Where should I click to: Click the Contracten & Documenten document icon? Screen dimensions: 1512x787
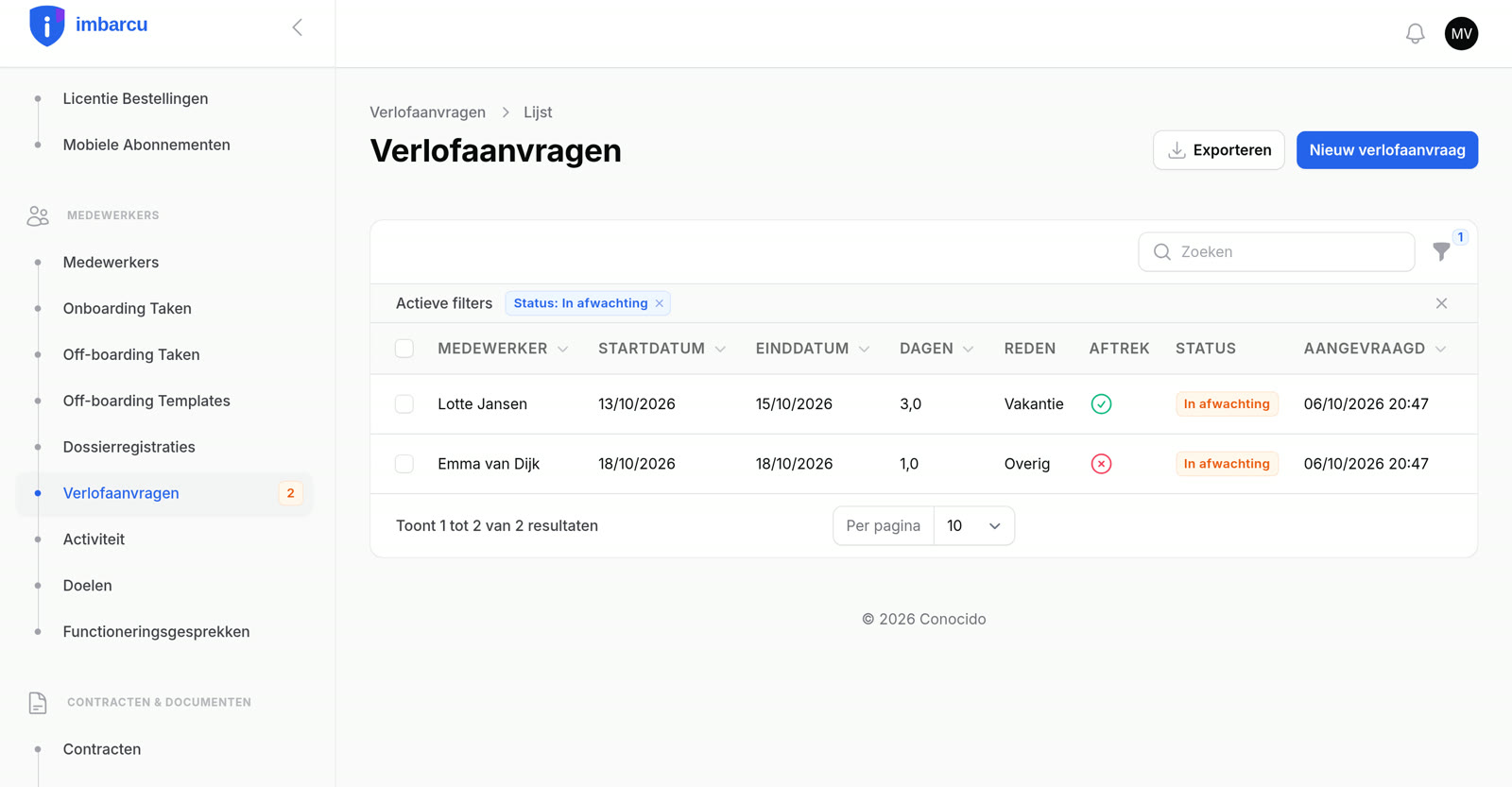38,703
